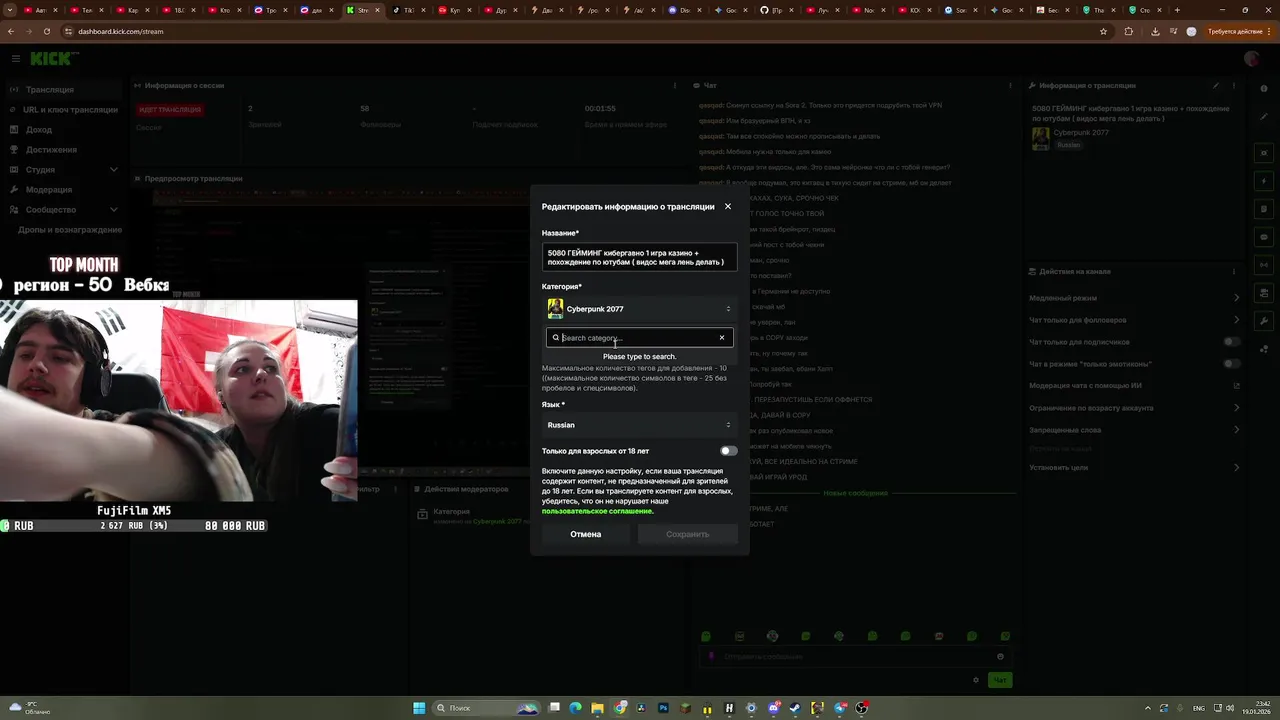Open three-dot menu of Действия на канале panel
The height and width of the screenshot is (720, 1280).
click(1234, 271)
